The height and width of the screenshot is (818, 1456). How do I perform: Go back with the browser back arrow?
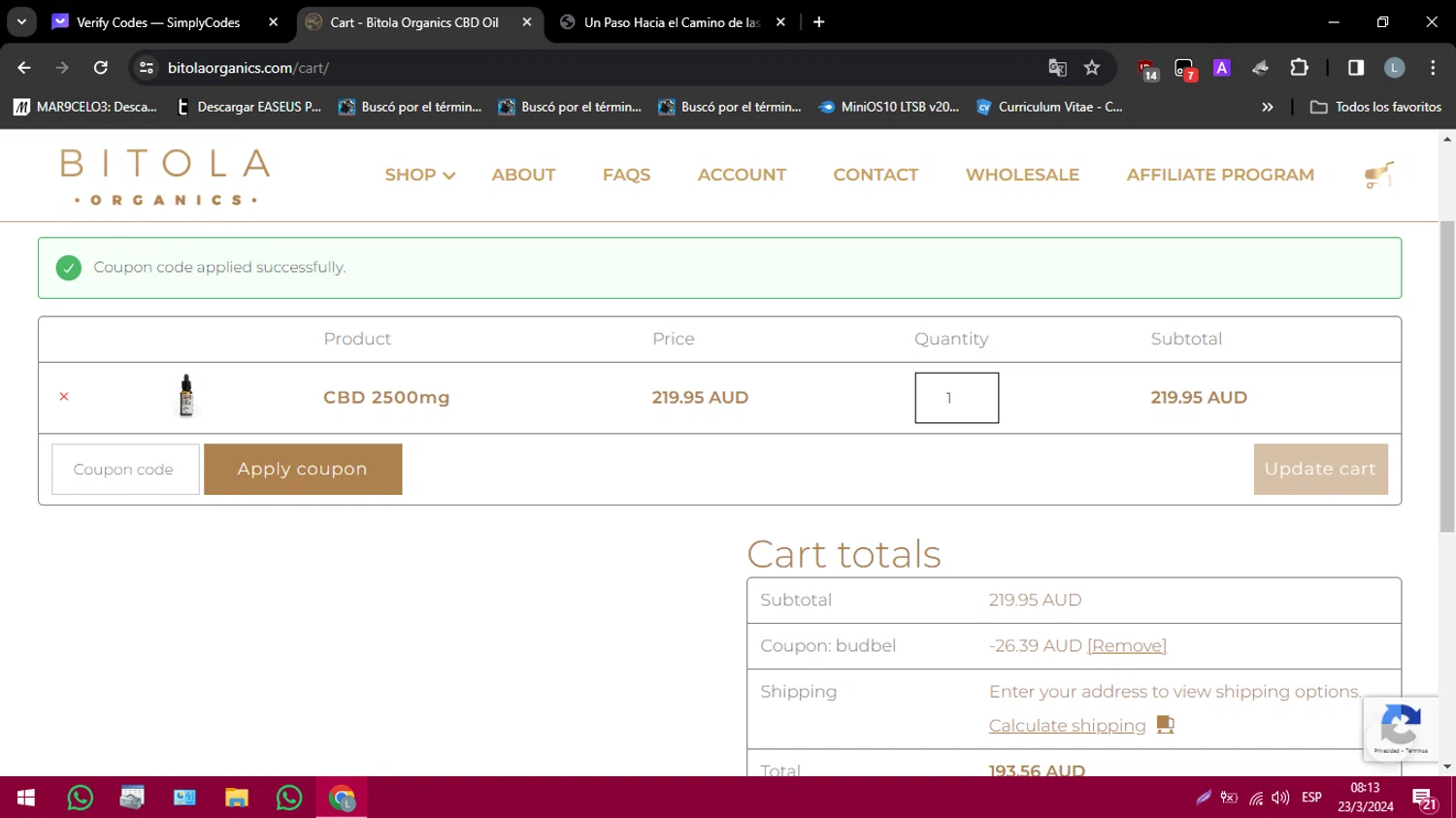pos(24,68)
